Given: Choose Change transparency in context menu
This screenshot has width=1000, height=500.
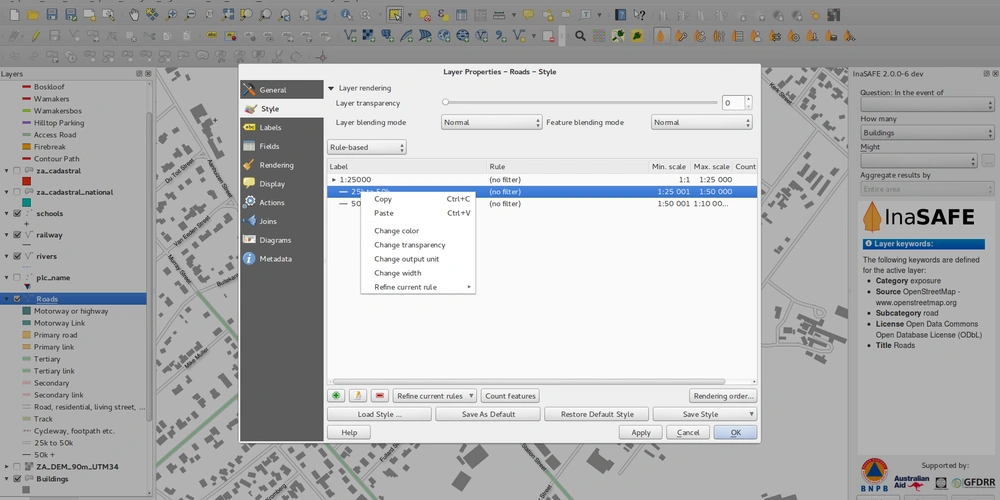Looking at the screenshot, I should coord(418,245).
